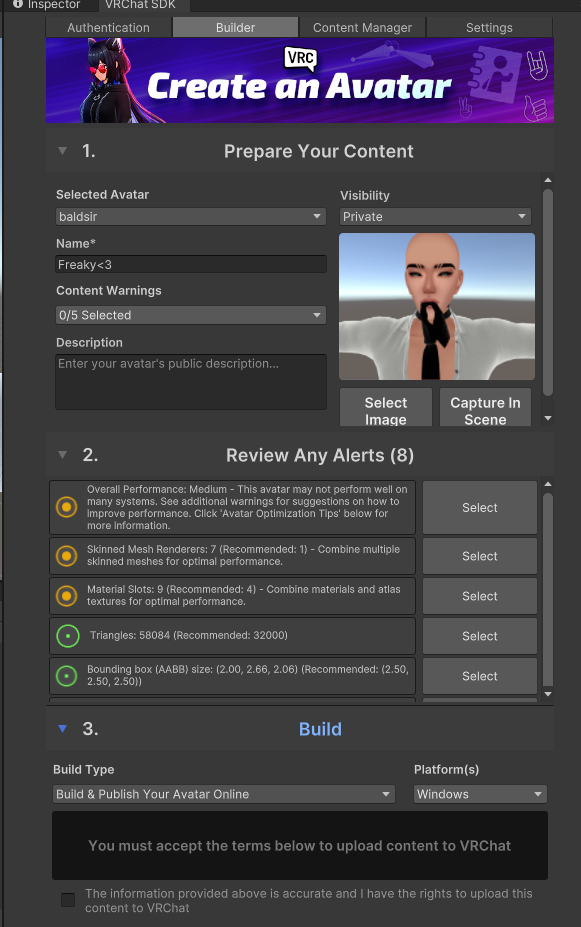
Task: Click the alerts list scrollbar up arrow
Action: (x=548, y=484)
